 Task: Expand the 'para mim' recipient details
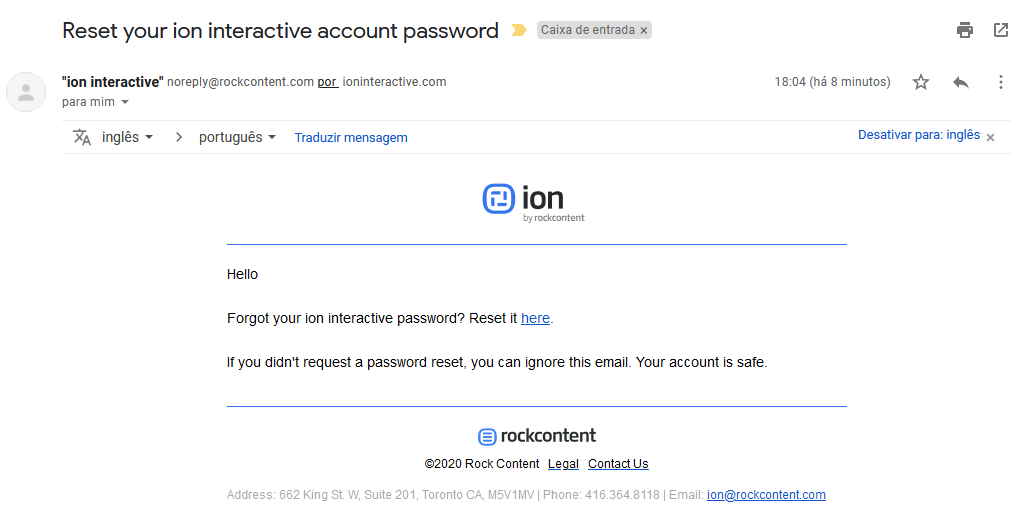(125, 102)
